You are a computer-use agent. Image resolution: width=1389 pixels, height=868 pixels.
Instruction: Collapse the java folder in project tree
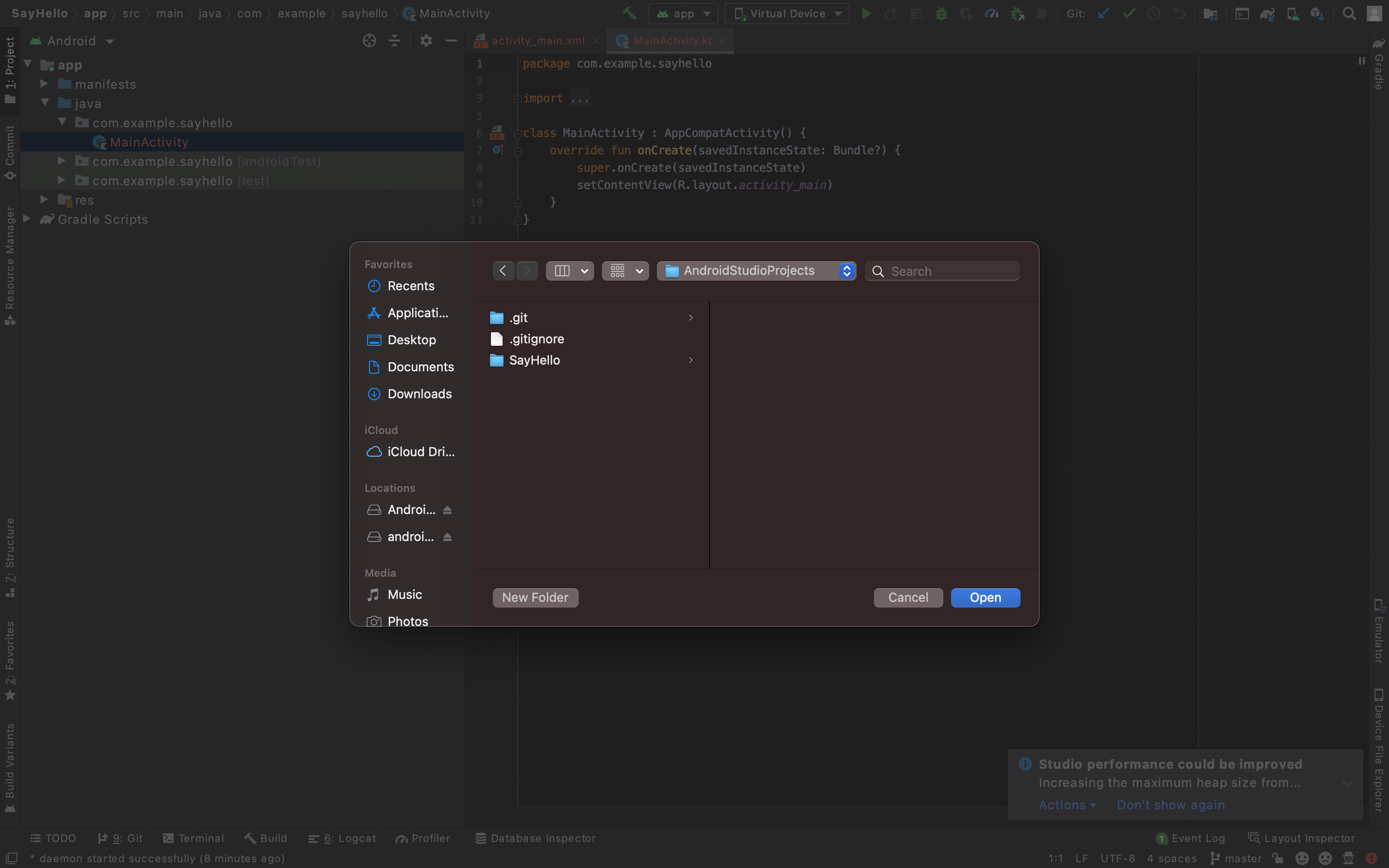[45, 103]
